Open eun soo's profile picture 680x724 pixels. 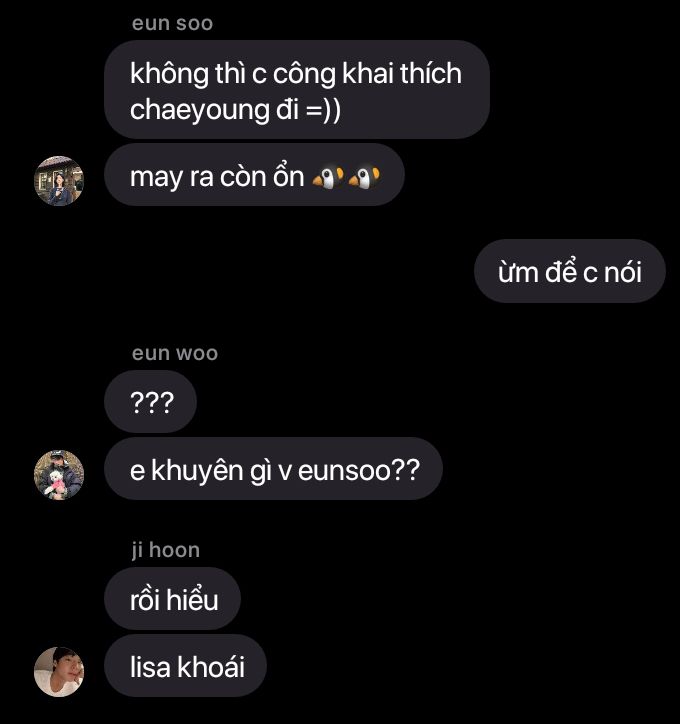59,181
